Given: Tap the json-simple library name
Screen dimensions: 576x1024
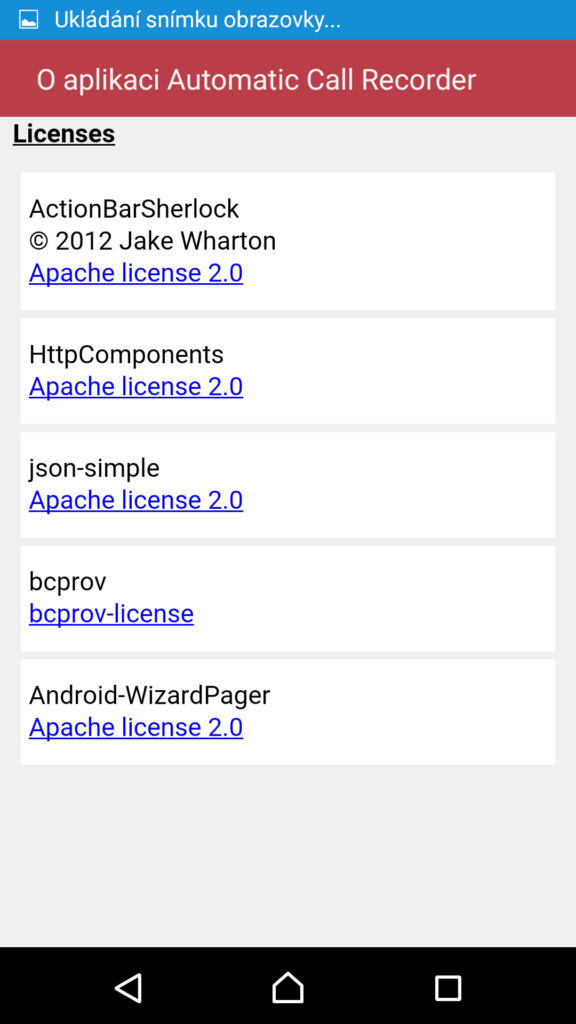Looking at the screenshot, I should tap(94, 468).
